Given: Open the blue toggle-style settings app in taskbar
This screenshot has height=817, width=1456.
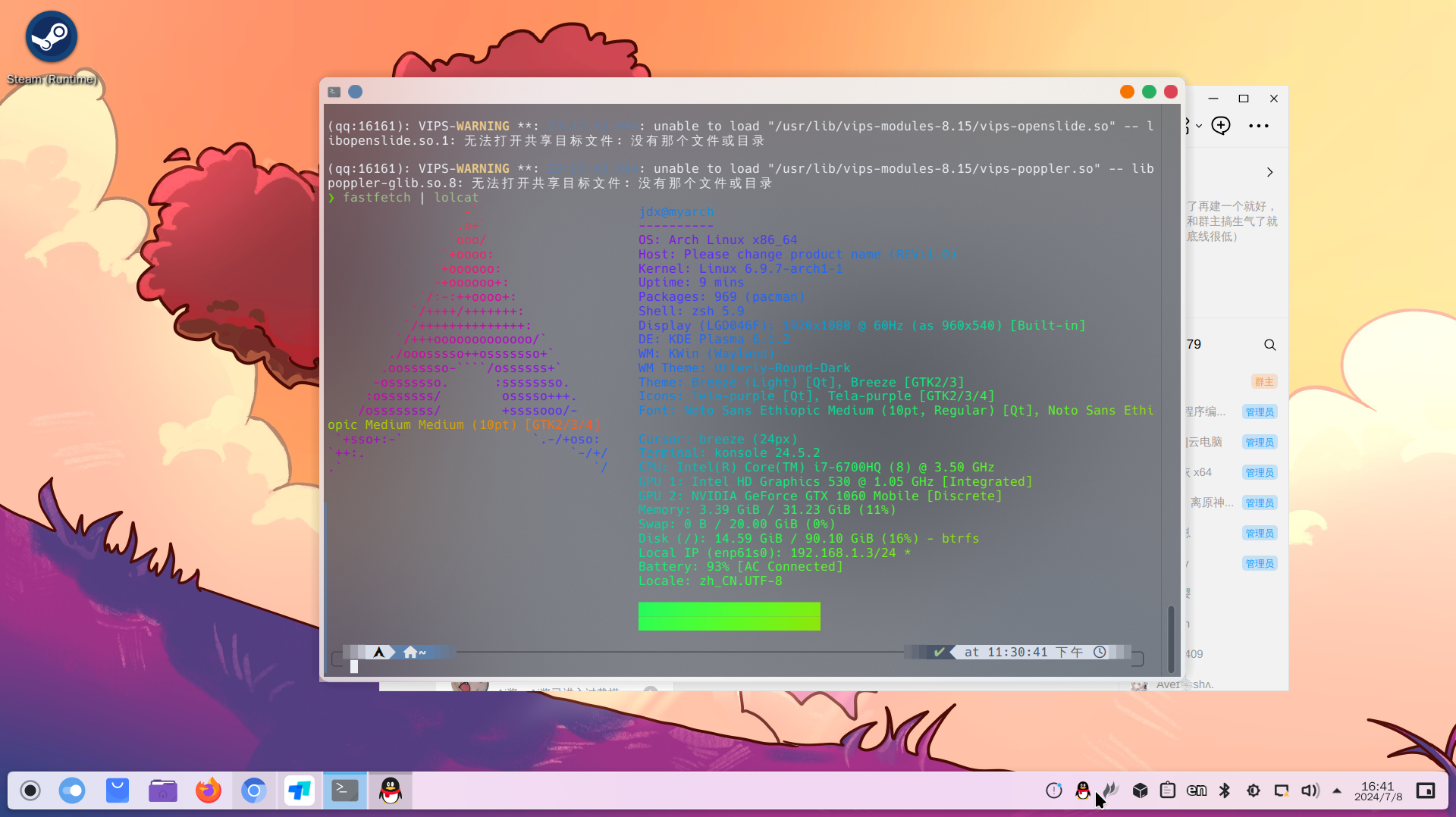Looking at the screenshot, I should [73, 790].
